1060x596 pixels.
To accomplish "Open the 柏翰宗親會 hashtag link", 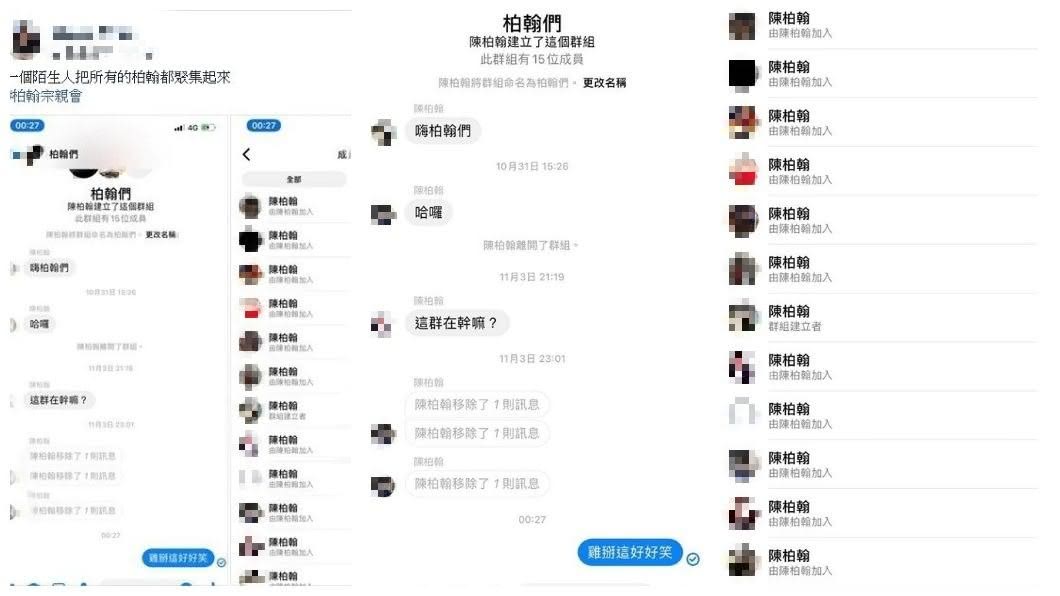I will point(45,96).
